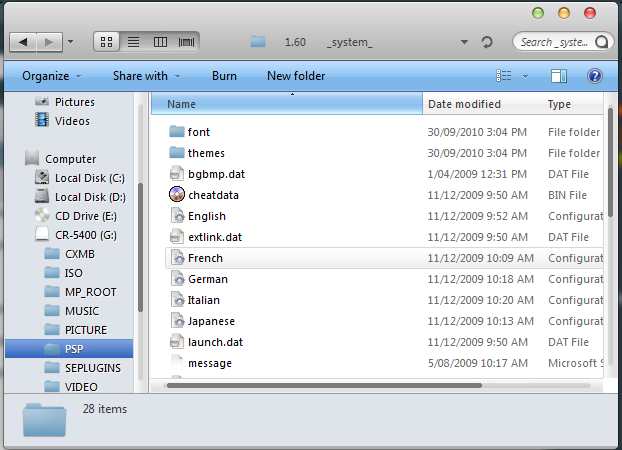Viewport: 622px width, 450px height.
Task: Open CD Drive (E:) in sidebar
Action: [86, 215]
